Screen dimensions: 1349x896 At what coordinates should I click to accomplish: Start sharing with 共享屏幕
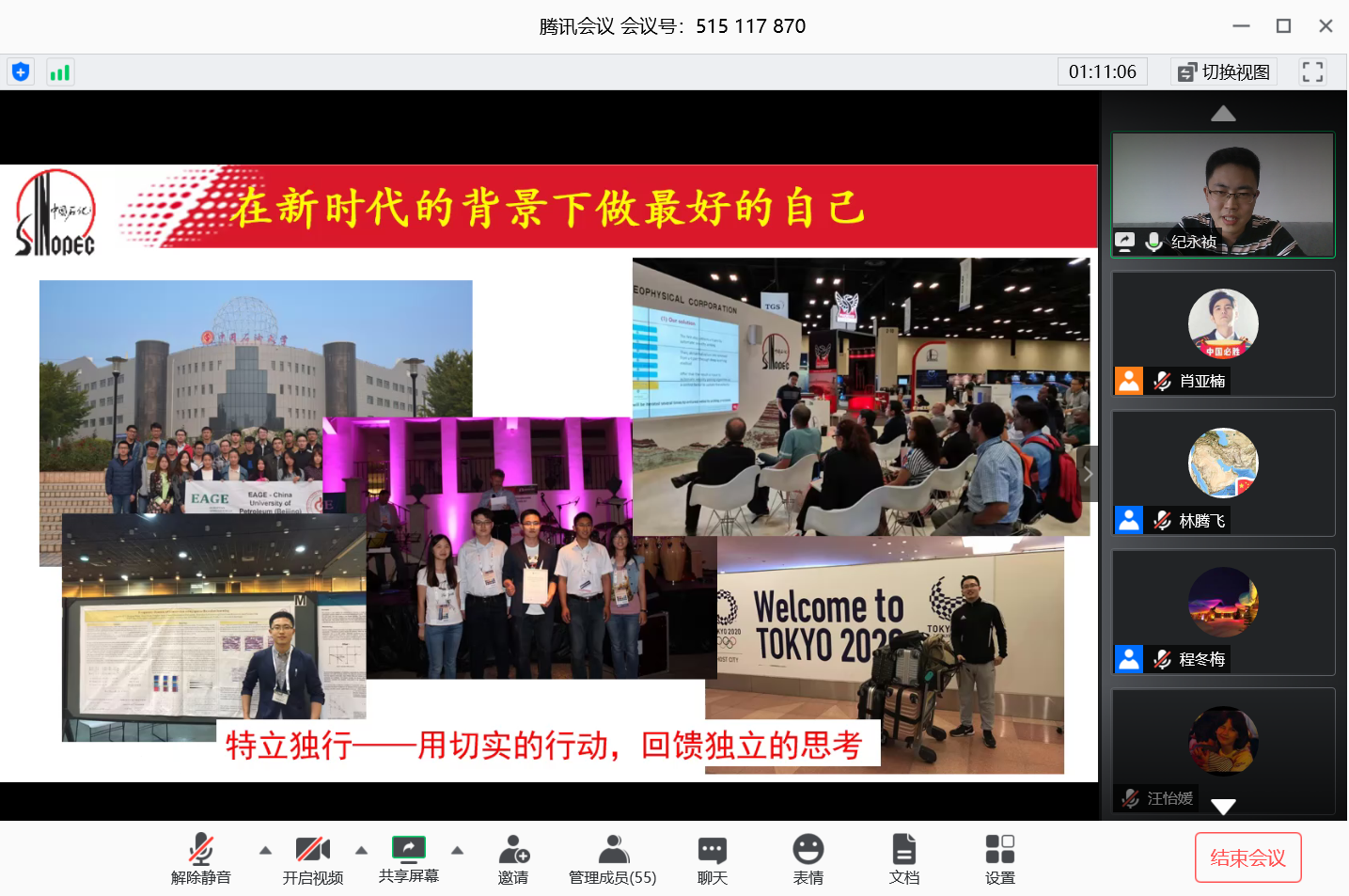409,858
